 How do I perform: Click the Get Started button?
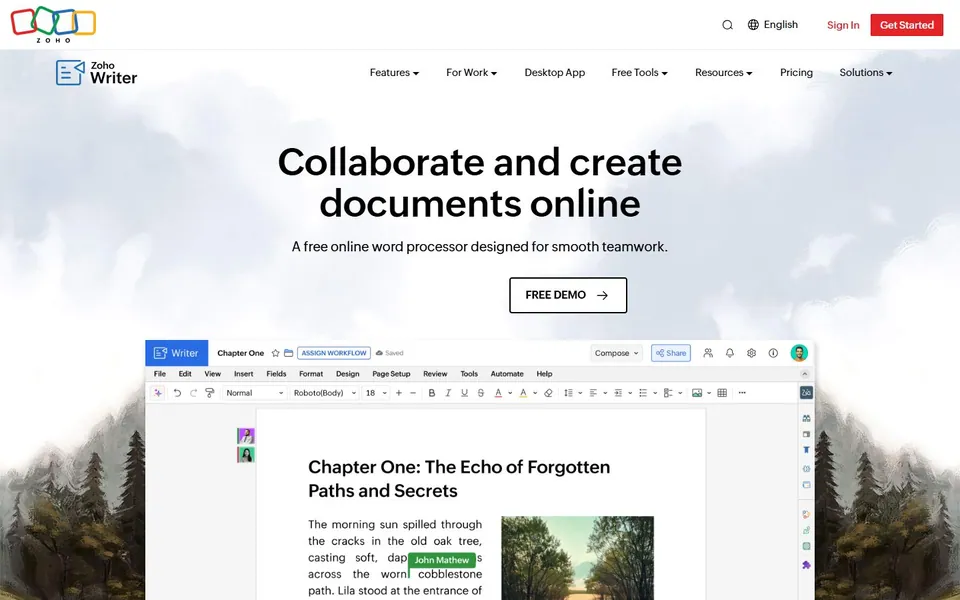(x=907, y=25)
